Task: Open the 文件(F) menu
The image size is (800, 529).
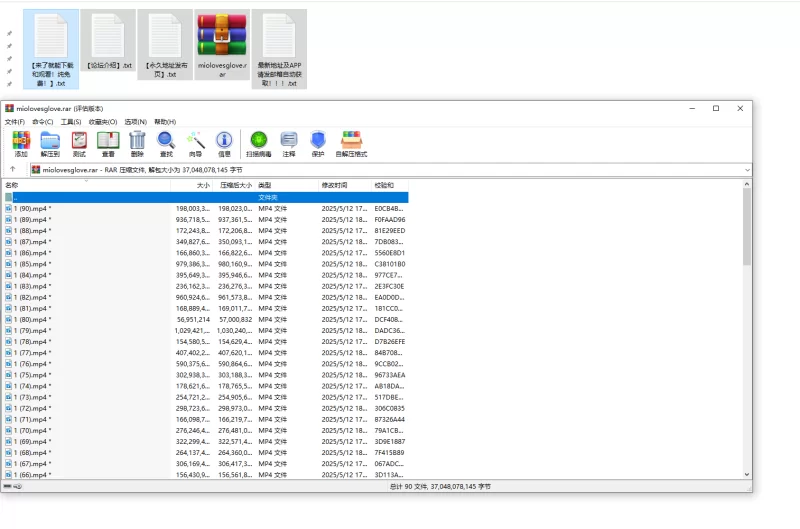Action: click(15, 122)
